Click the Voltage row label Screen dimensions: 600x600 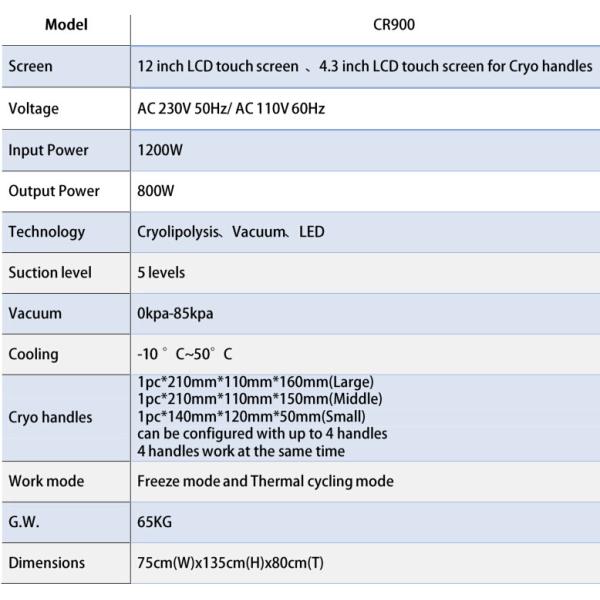(x=34, y=109)
